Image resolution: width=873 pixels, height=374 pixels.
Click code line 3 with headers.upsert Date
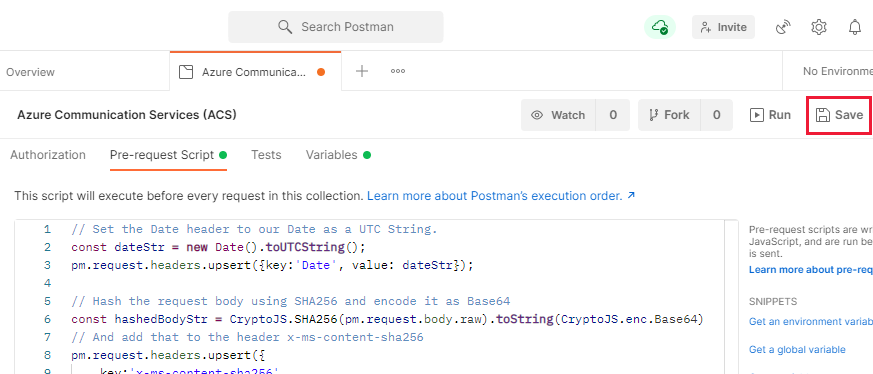(x=272, y=265)
